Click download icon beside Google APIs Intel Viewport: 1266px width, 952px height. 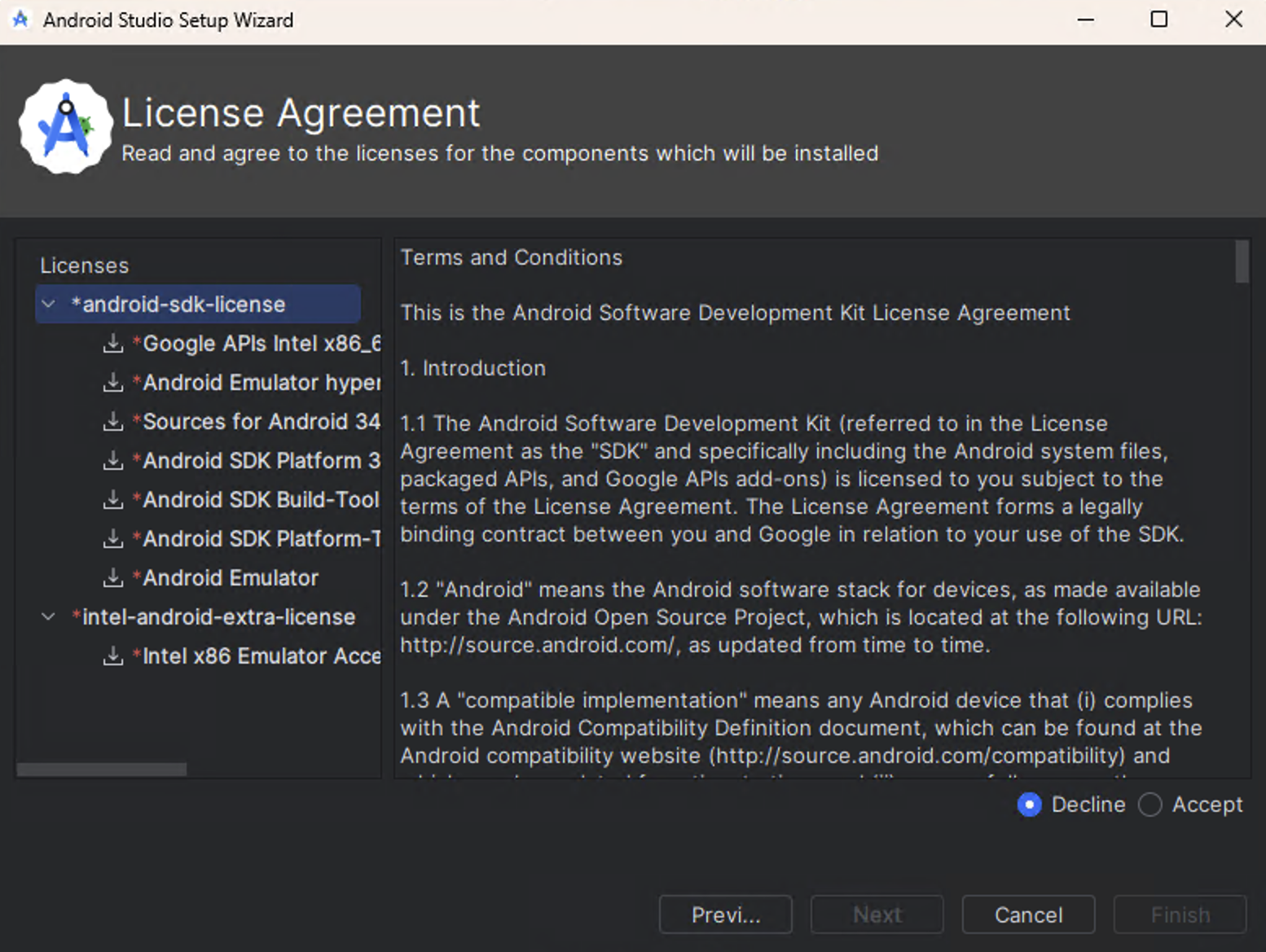tap(113, 344)
